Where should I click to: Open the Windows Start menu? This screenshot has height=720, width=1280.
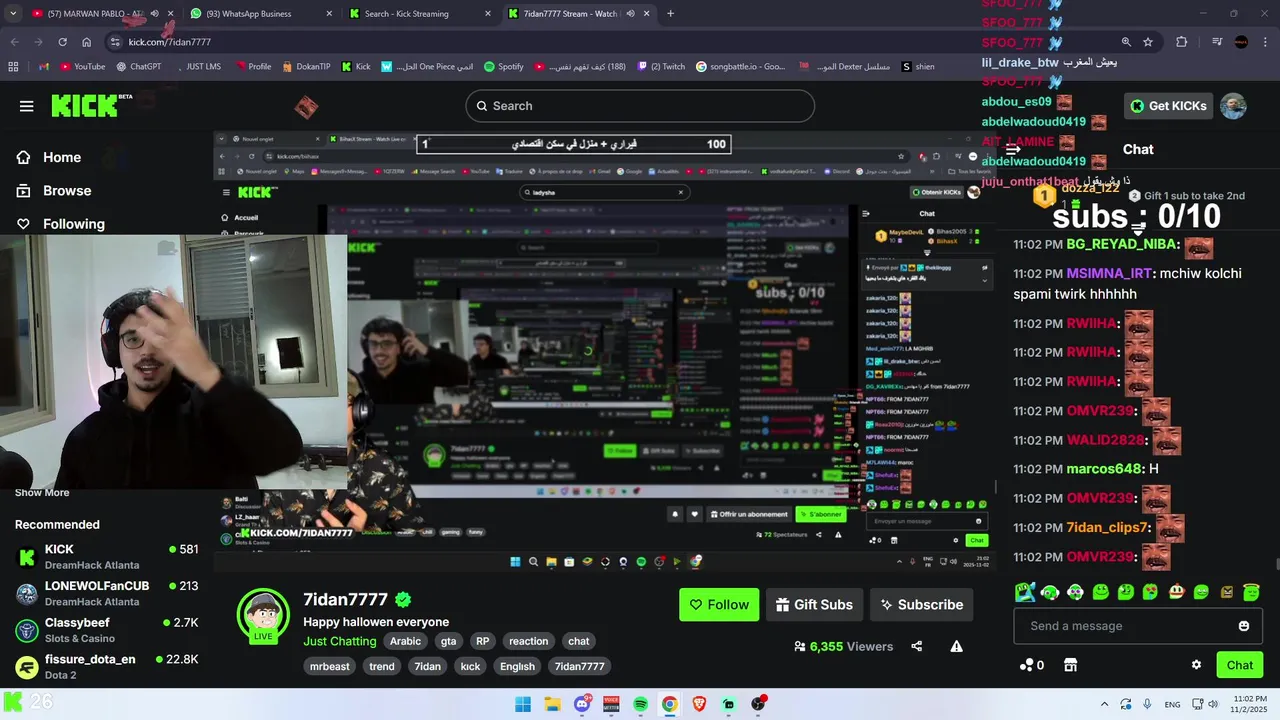point(522,704)
